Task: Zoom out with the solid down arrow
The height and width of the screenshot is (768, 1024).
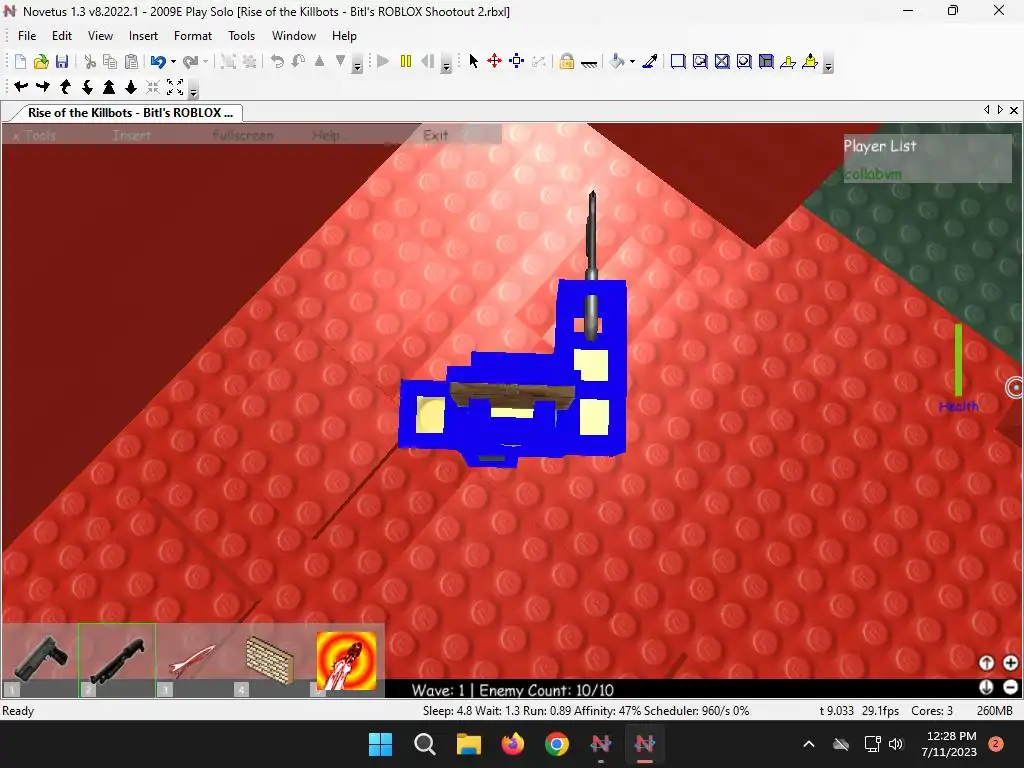Action: [131, 86]
